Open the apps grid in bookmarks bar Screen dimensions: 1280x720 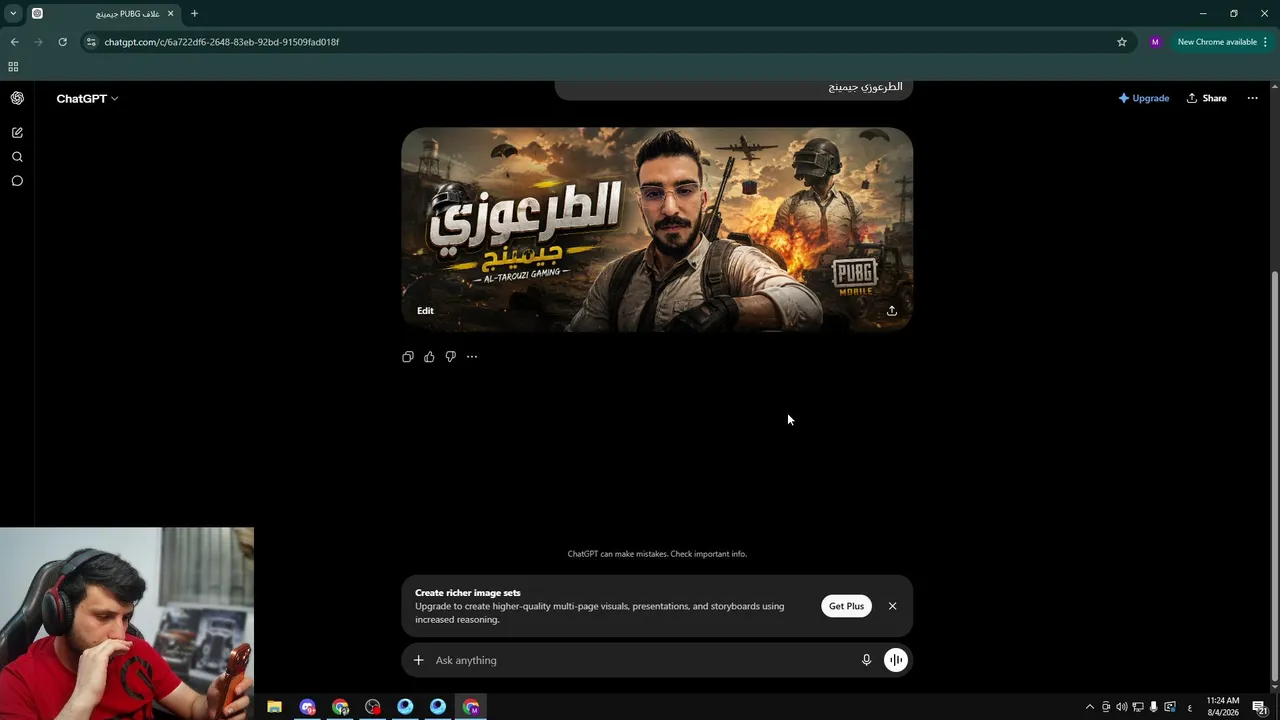13,67
